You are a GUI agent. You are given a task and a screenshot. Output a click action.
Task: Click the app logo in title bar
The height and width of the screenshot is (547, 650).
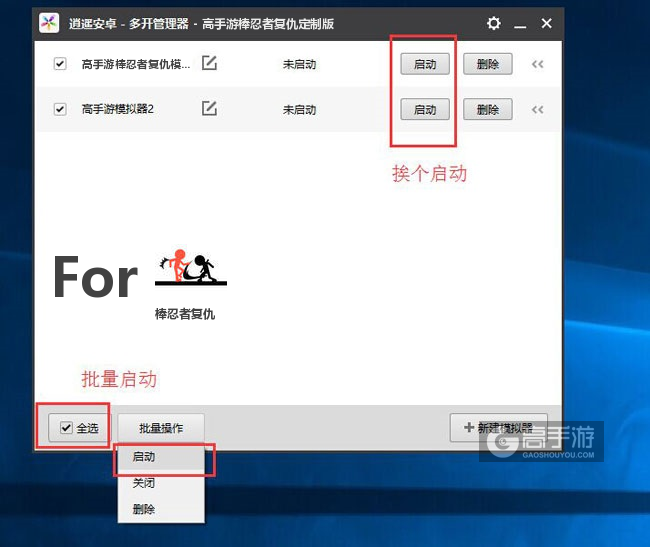tap(49, 23)
